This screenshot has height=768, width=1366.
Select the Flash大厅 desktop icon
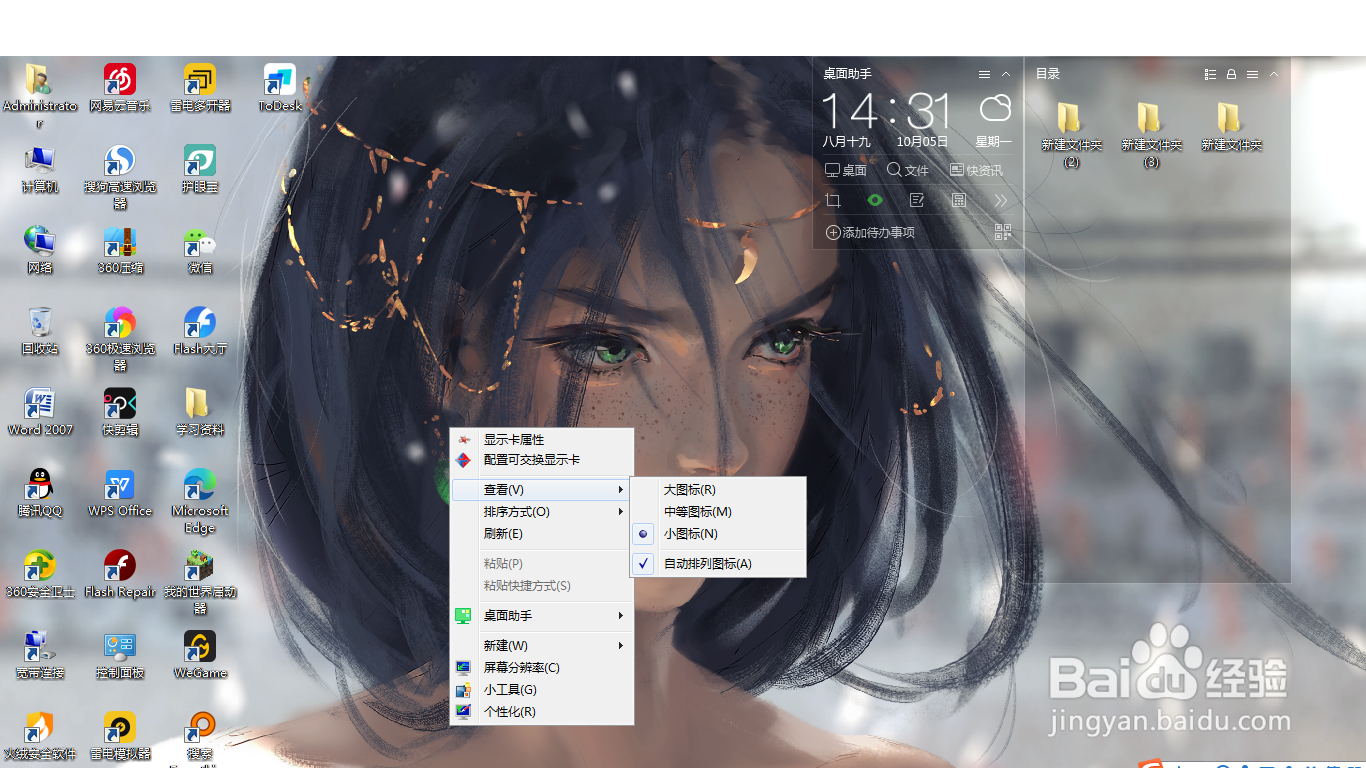coord(200,331)
